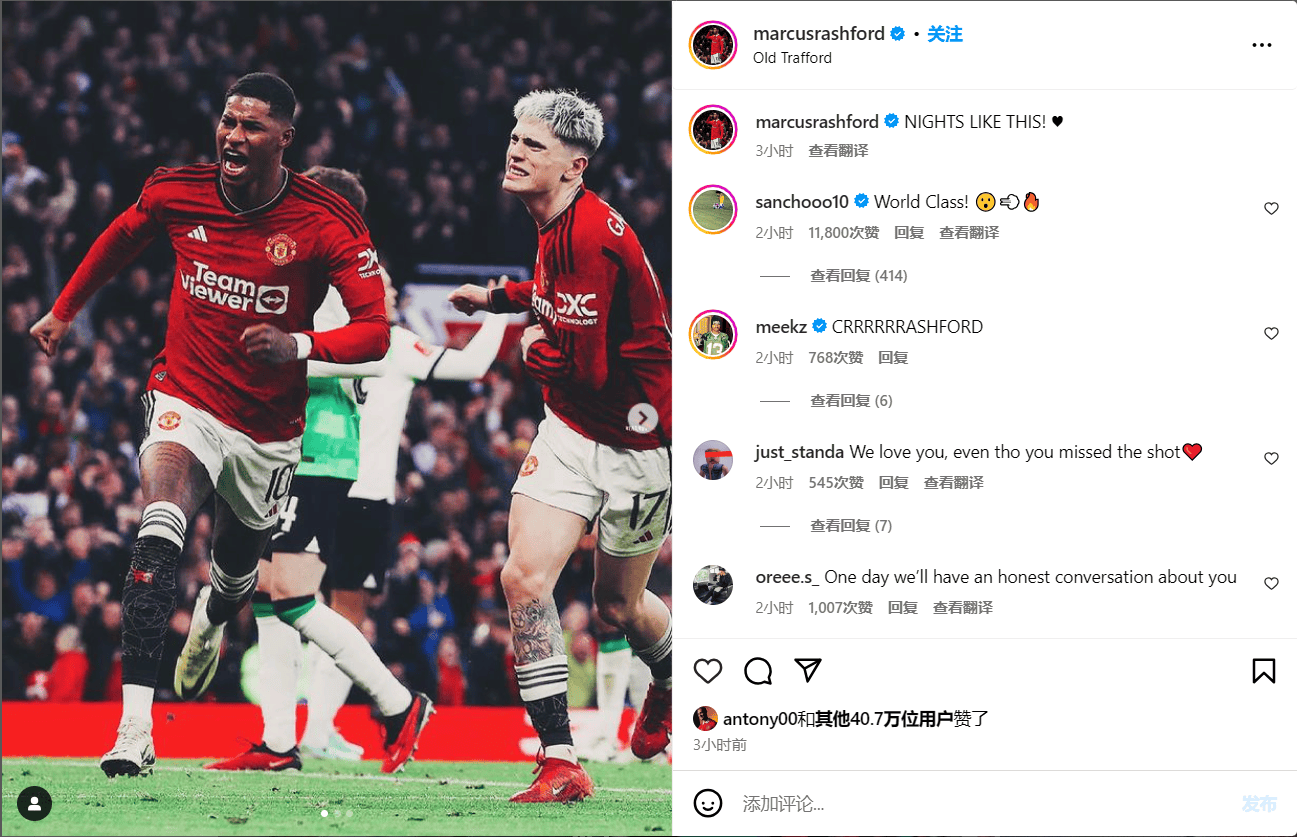Open the emoji picker smiley icon
Image resolution: width=1297 pixels, height=837 pixels.
pos(708,803)
